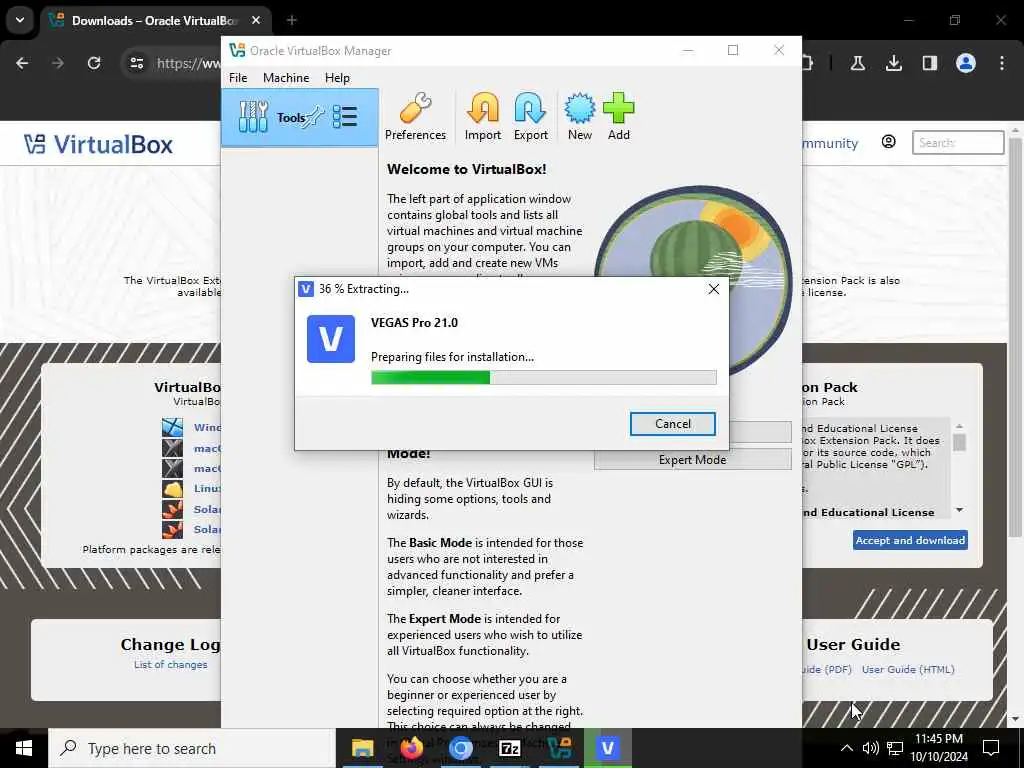Open the Machine menu
The height and width of the screenshot is (768, 1024).
pyautogui.click(x=286, y=78)
